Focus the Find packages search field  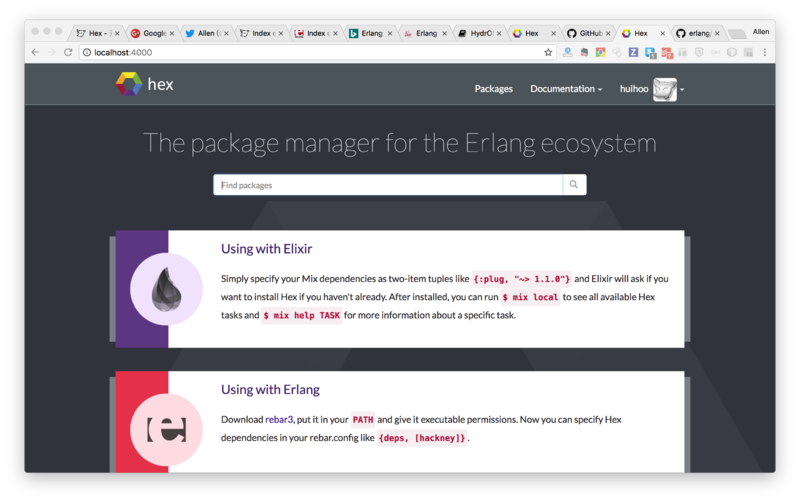388,185
